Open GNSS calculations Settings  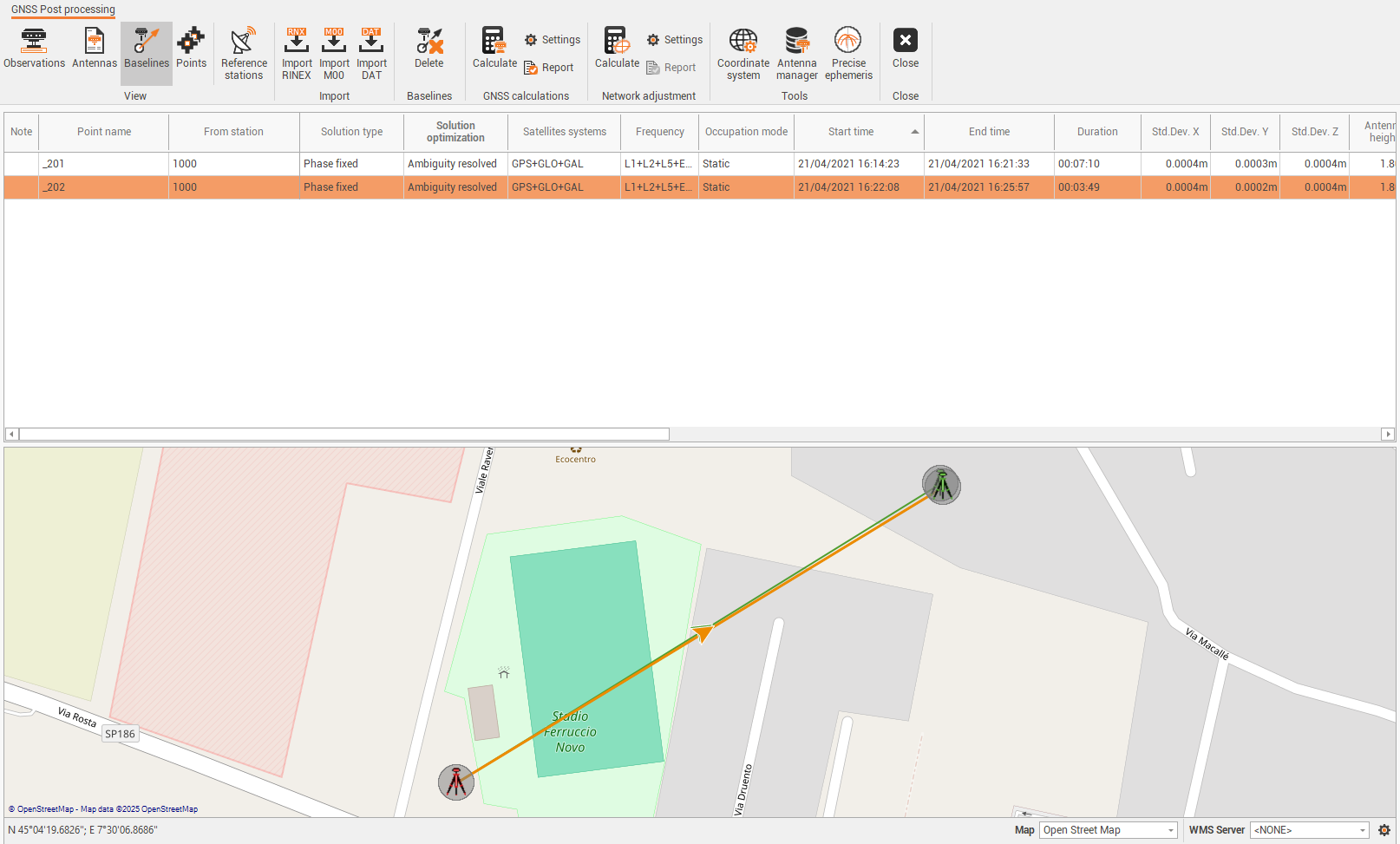pos(553,40)
